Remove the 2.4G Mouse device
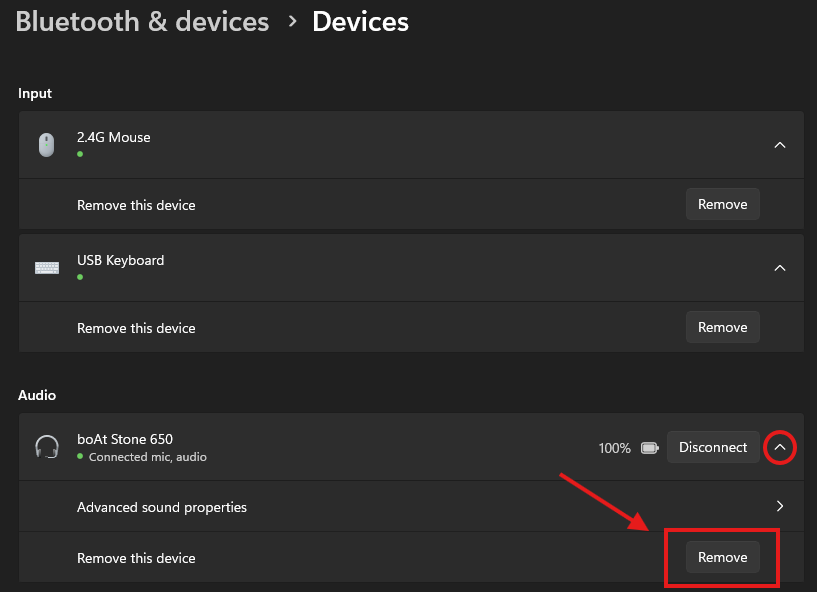This screenshot has width=817, height=592. 722,204
